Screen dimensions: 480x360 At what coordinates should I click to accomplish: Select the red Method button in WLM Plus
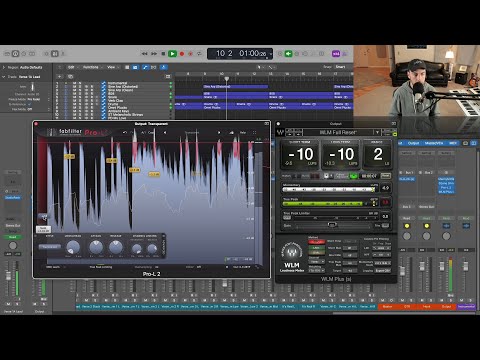coord(316,242)
